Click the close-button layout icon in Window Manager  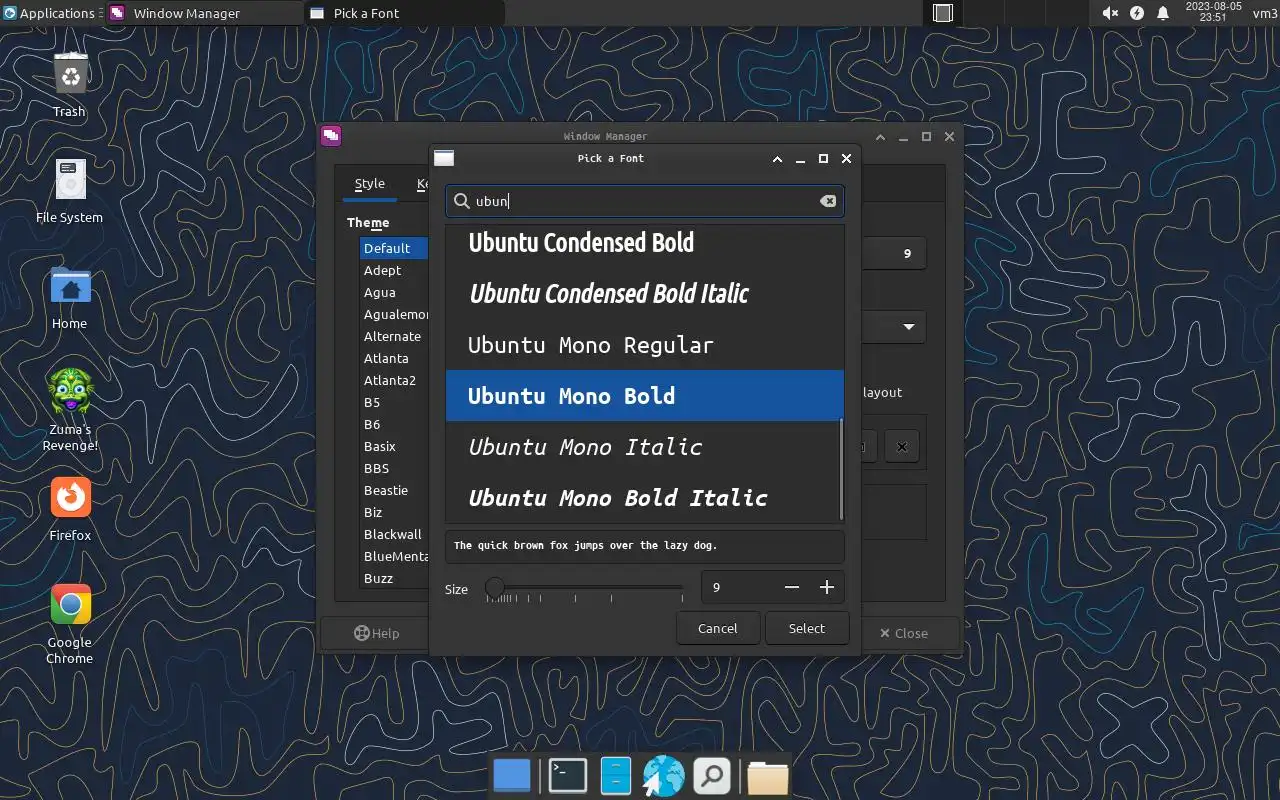coord(902,446)
